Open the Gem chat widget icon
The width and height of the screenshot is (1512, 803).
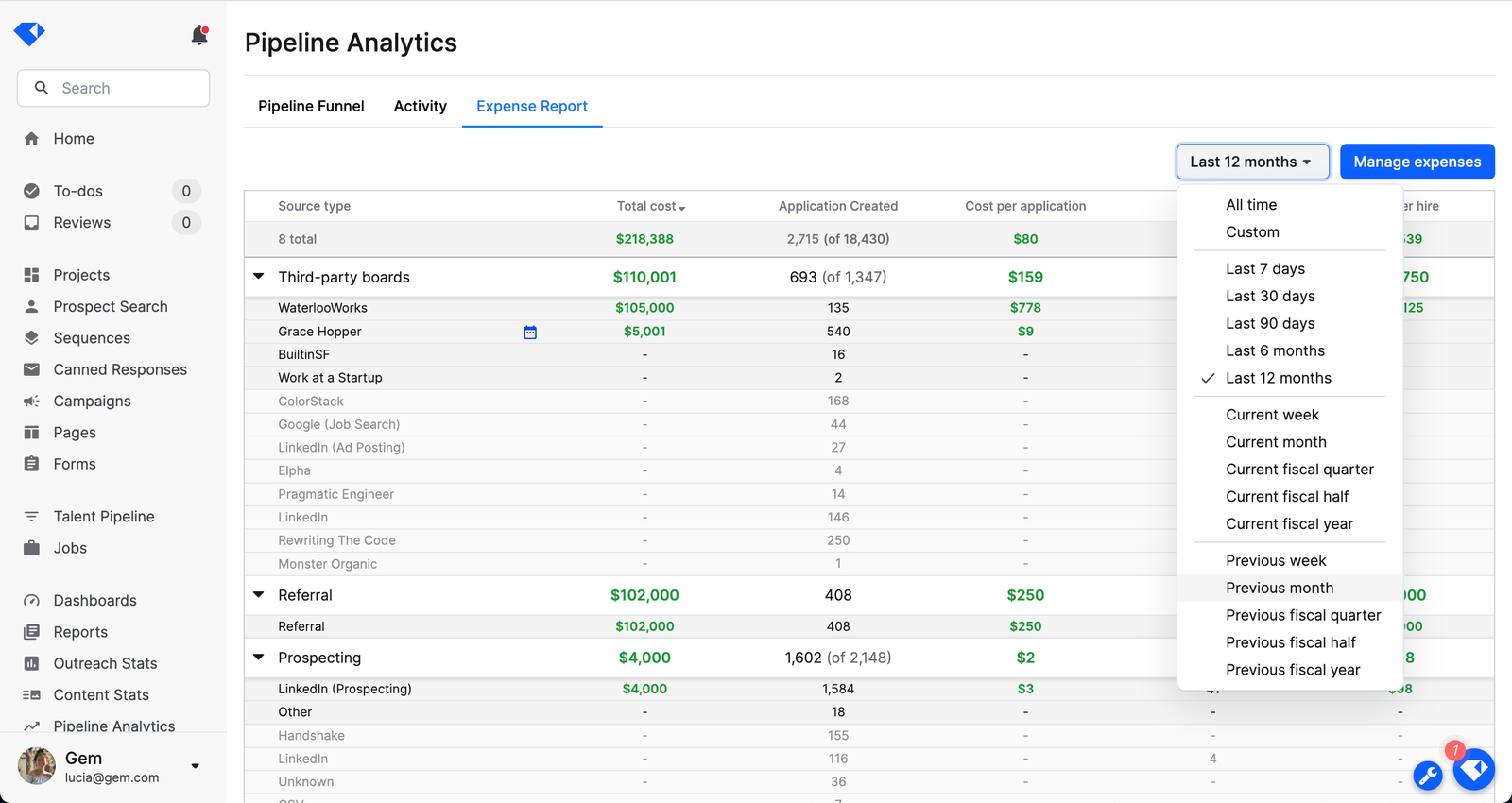(1473, 769)
